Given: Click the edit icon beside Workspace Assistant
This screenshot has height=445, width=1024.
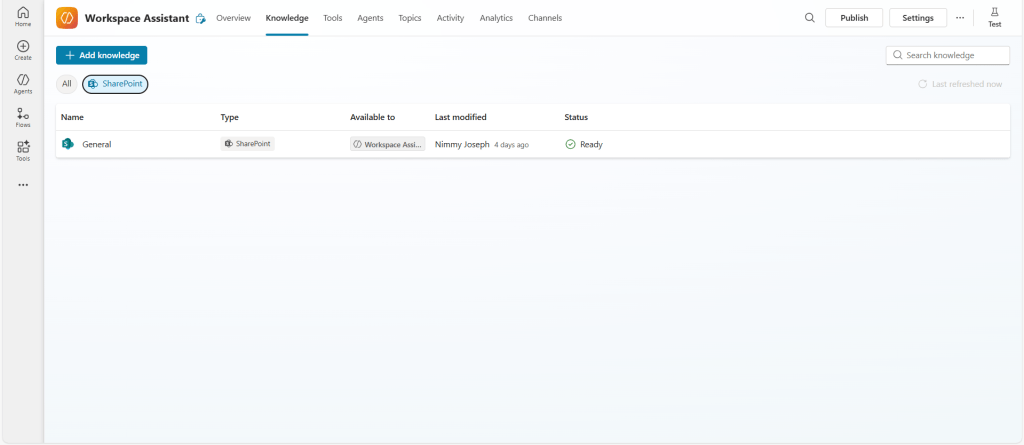Looking at the screenshot, I should pyautogui.click(x=200, y=18).
